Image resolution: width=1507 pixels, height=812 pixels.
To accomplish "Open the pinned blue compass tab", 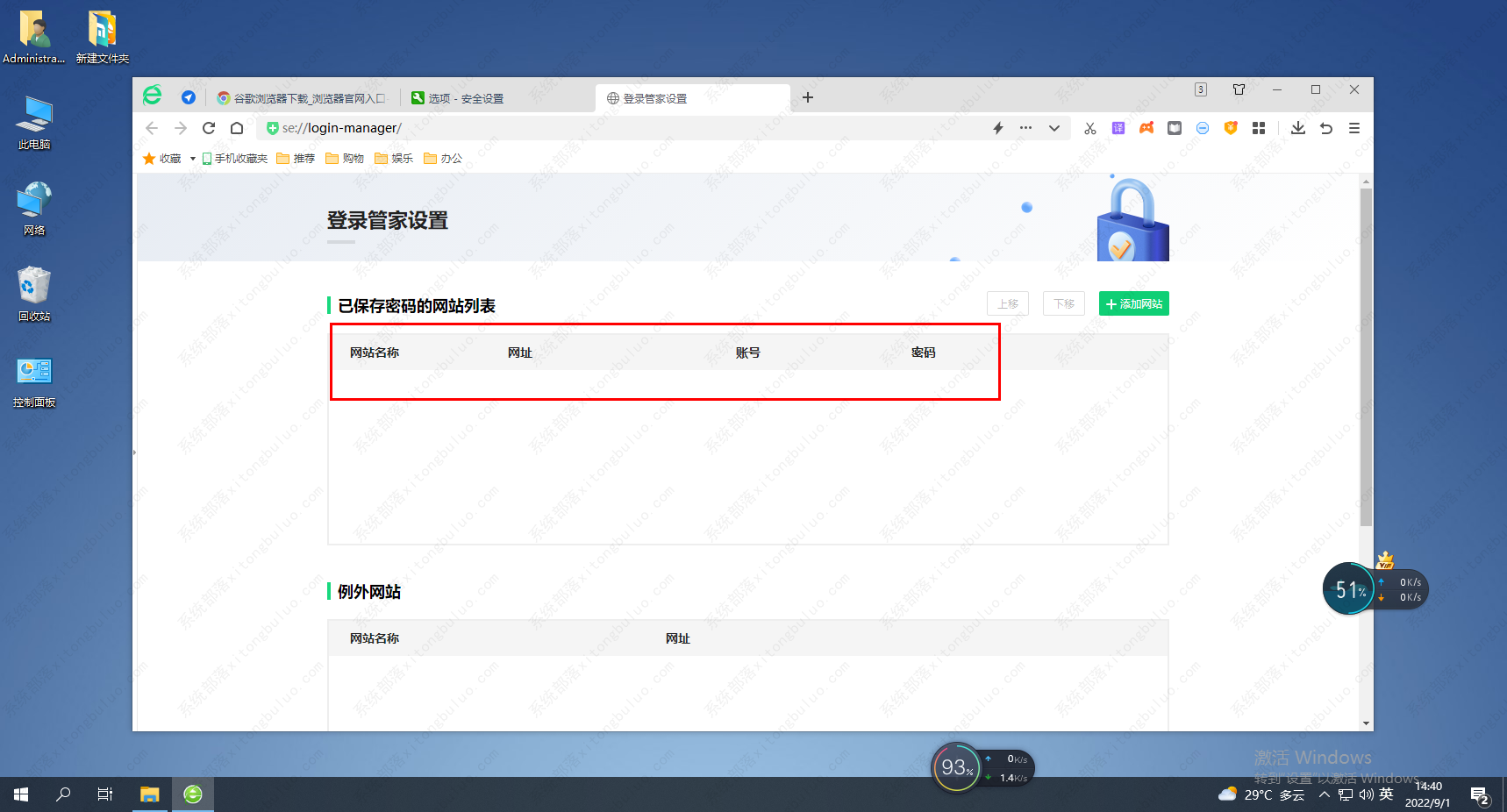I will pyautogui.click(x=188, y=97).
